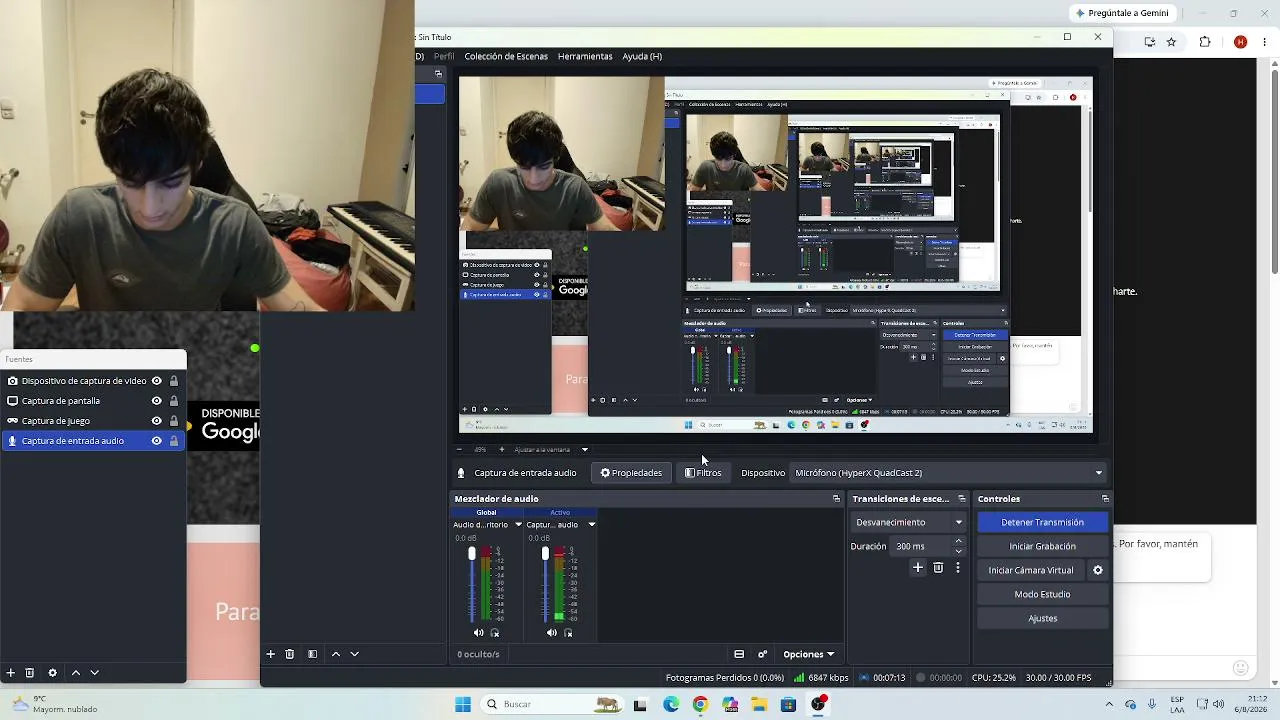Open transition properties three-dot menu
This screenshot has height=720, width=1280.
coord(958,568)
